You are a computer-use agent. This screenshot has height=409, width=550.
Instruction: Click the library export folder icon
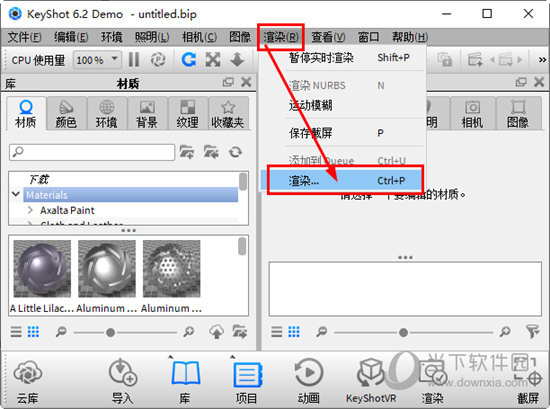(x=240, y=331)
